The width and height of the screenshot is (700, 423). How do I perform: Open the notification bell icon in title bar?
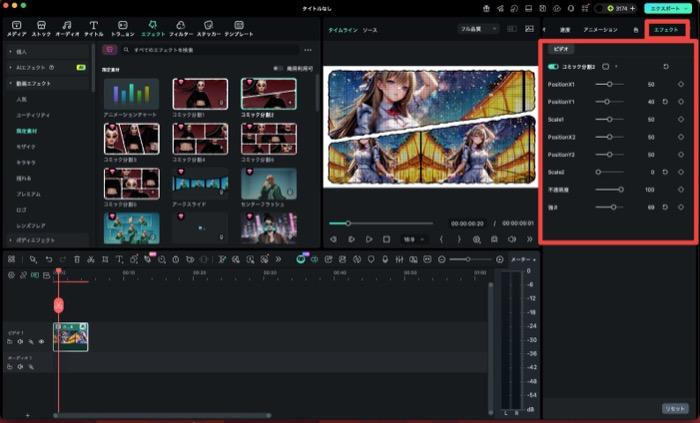pyautogui.click(x=571, y=8)
